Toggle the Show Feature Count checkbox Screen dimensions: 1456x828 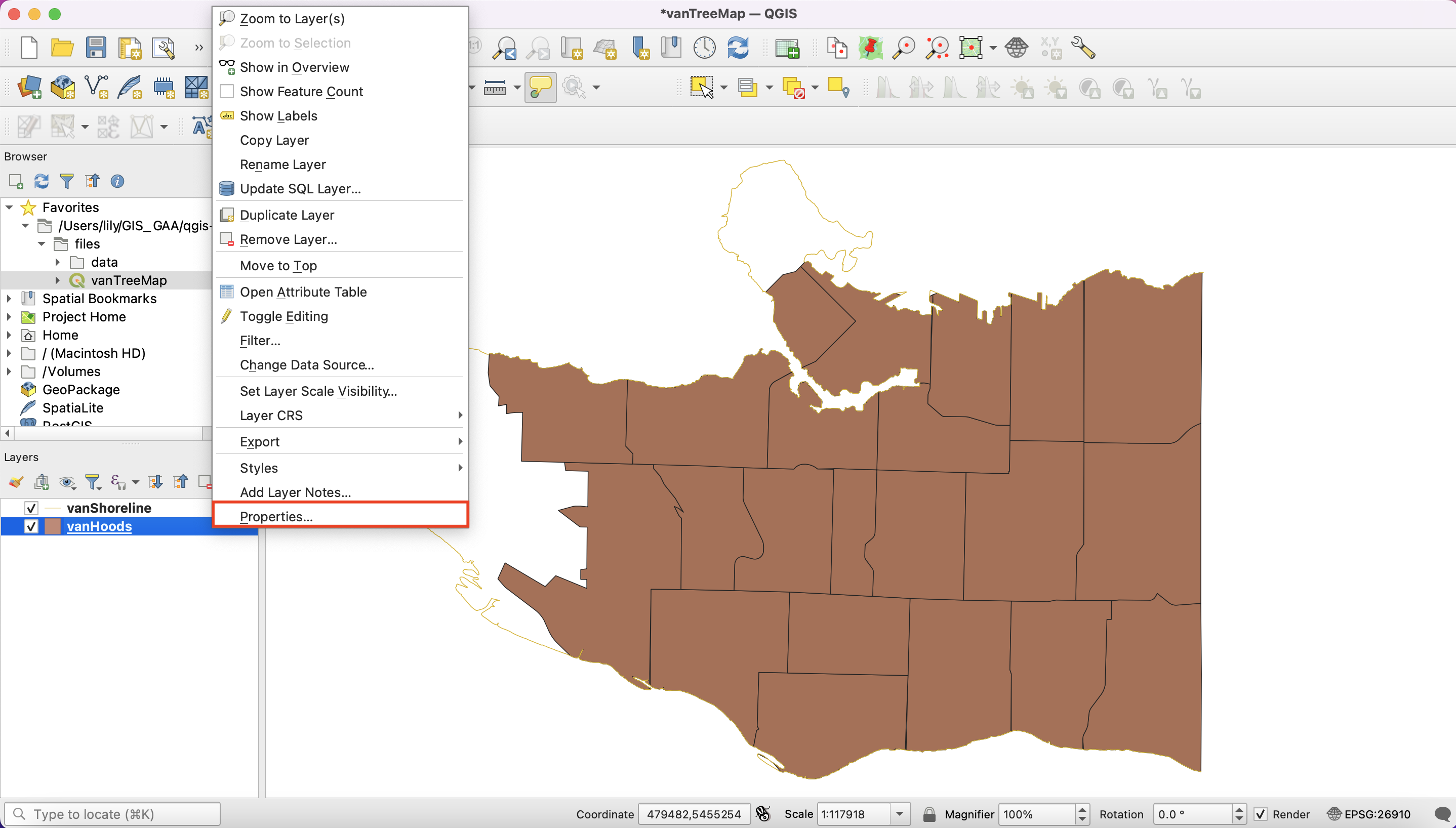tap(227, 92)
